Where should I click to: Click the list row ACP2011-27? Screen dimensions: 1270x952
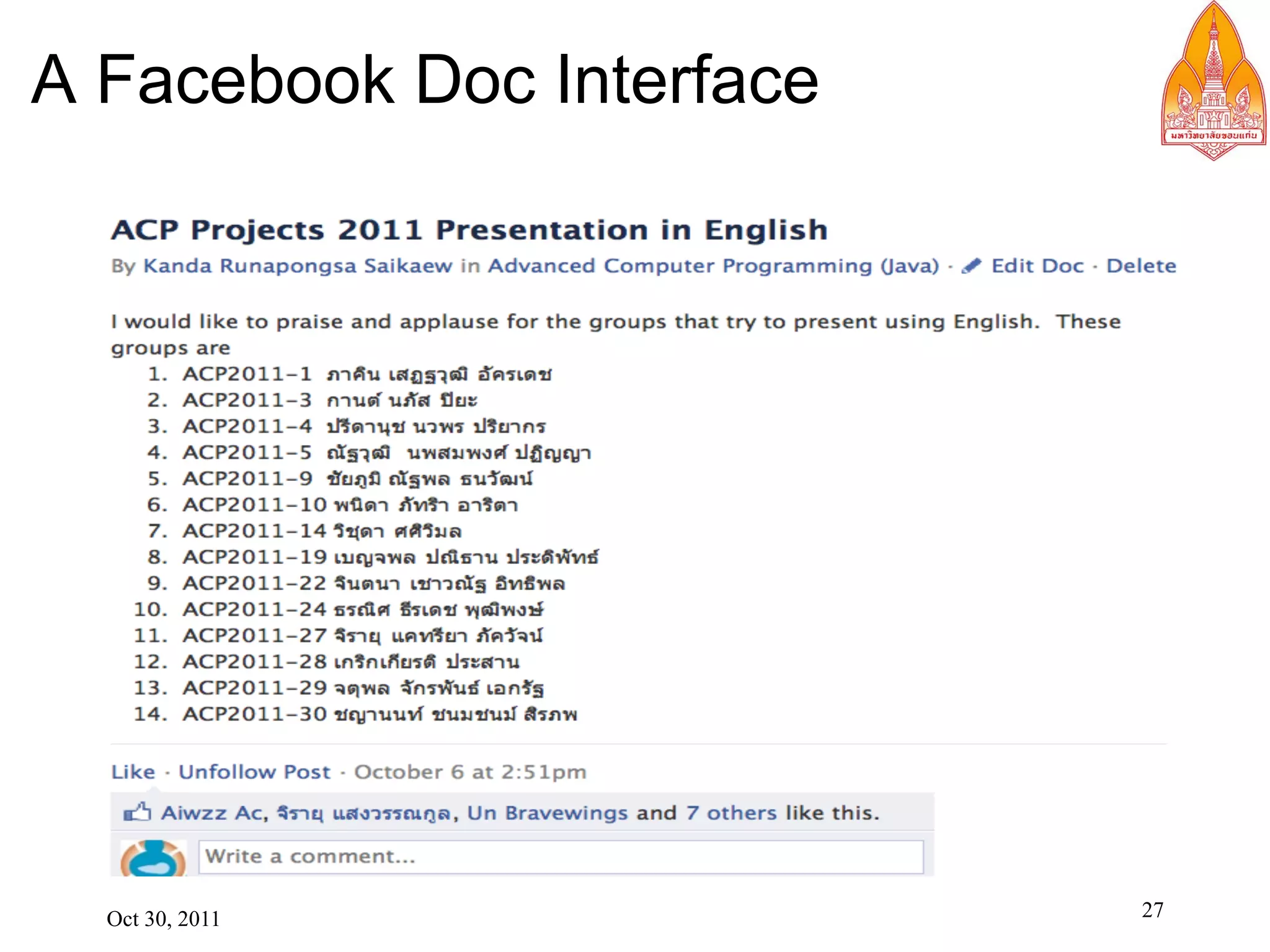(x=338, y=636)
